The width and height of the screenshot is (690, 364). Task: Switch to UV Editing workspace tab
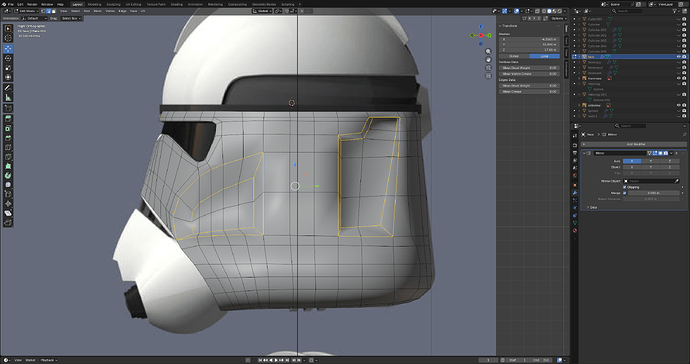click(133, 4)
